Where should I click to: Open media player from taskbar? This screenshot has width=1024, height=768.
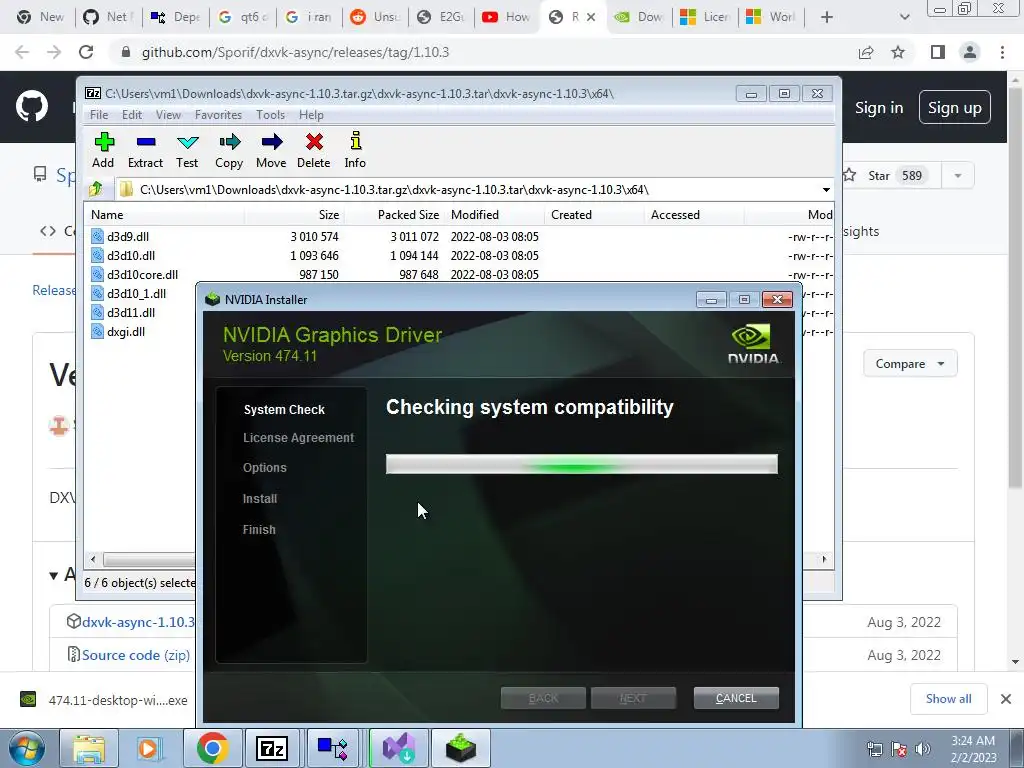click(149, 748)
